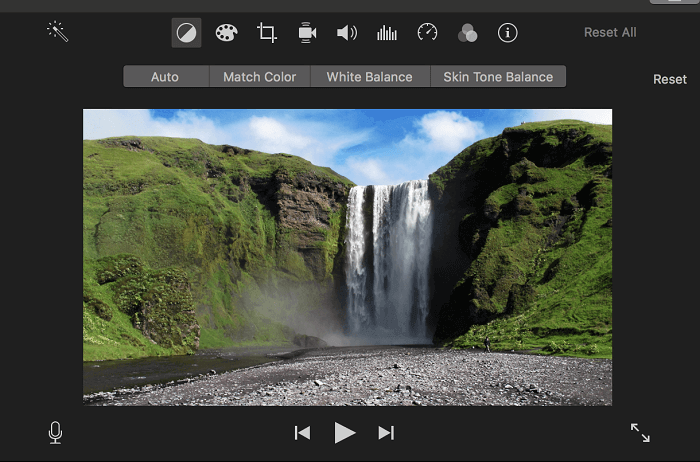Screen dimensions: 700x462
Task: Open Color Correction palette tool
Action: pyautogui.click(x=227, y=33)
